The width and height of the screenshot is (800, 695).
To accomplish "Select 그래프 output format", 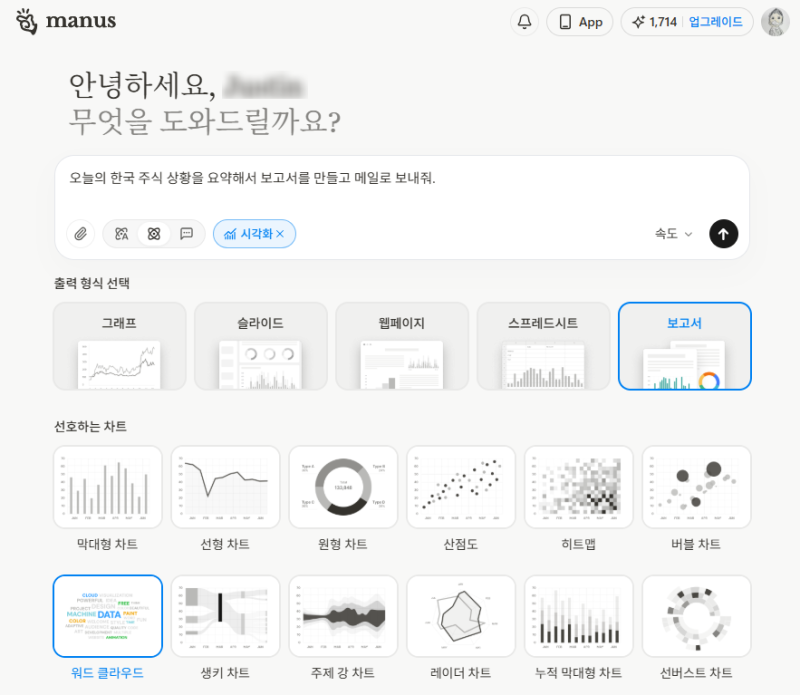I will click(119, 346).
